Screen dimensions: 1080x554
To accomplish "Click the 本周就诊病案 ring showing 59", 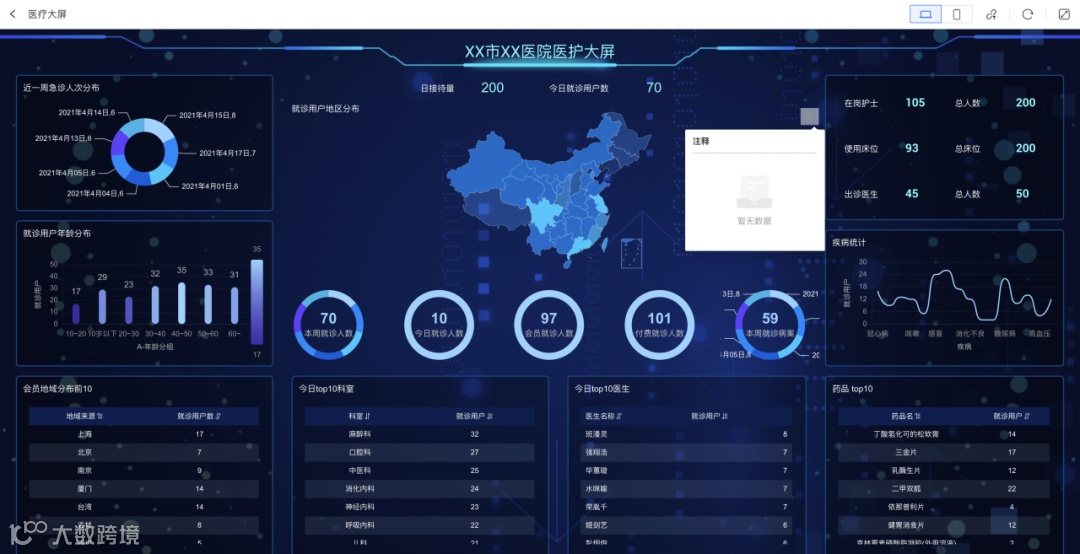I will point(769,325).
